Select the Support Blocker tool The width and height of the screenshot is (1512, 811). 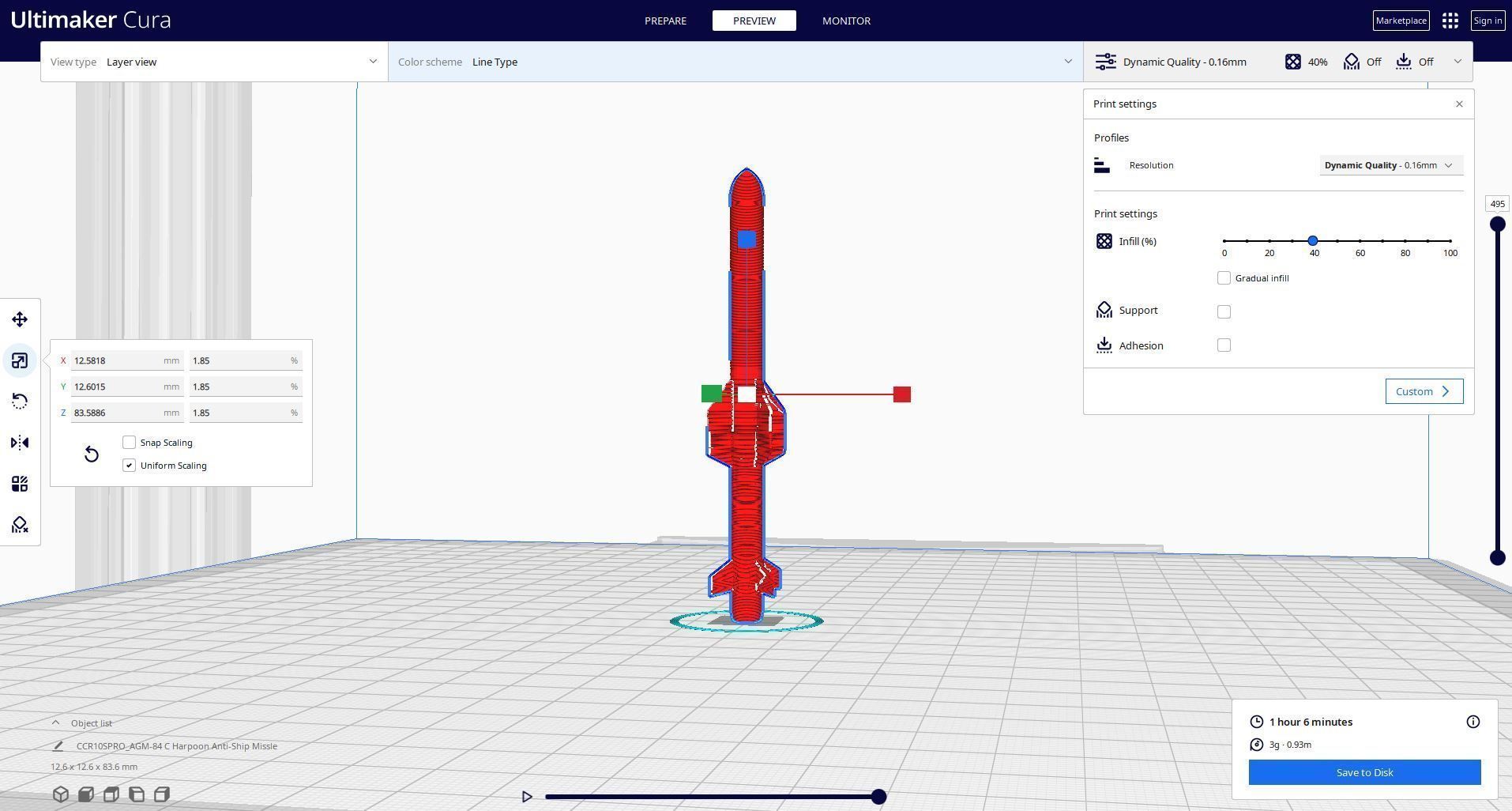(x=20, y=525)
